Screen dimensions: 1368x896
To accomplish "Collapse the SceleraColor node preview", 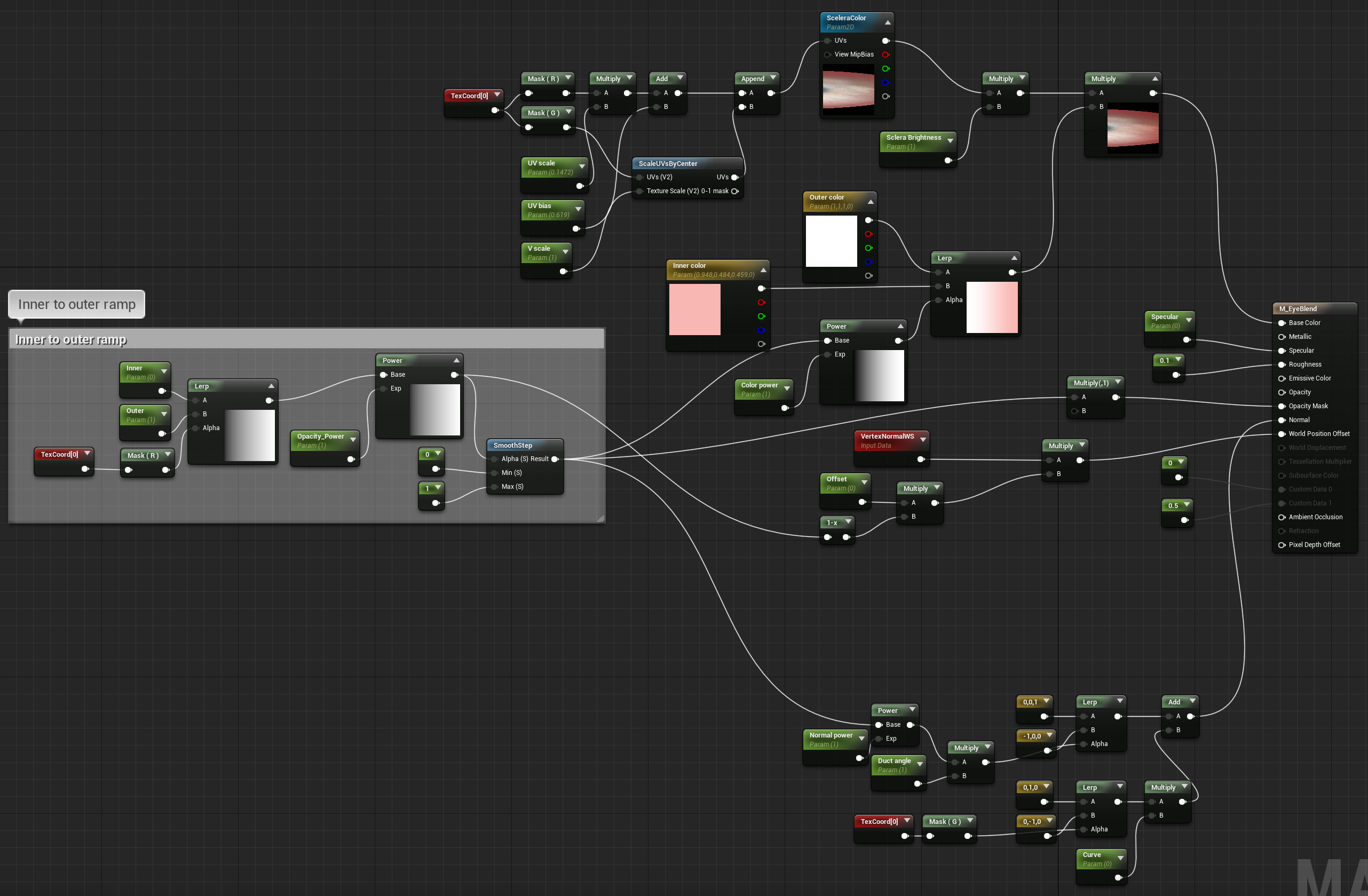I will tap(888, 22).
